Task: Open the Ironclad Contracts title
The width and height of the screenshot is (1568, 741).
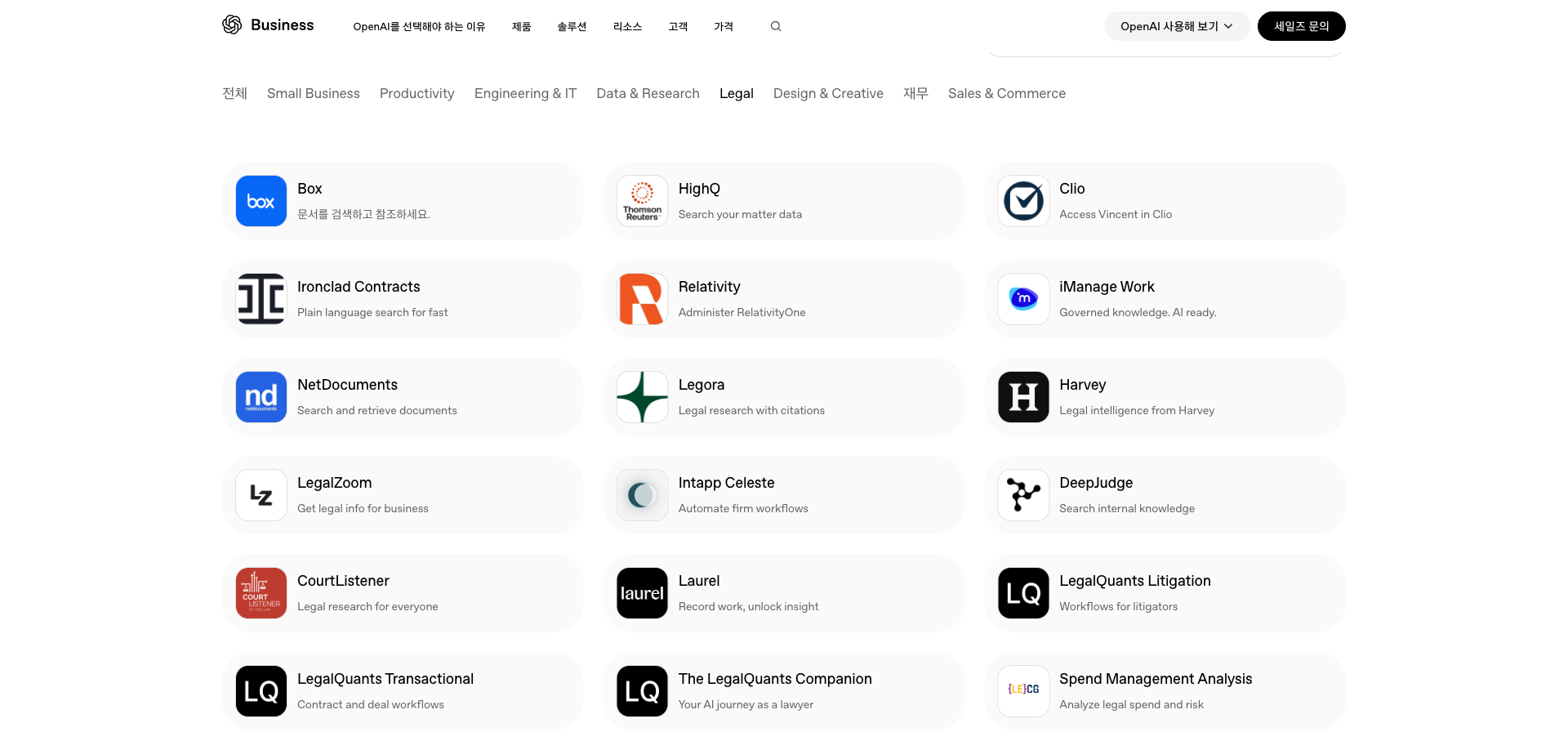Action: coord(359,287)
